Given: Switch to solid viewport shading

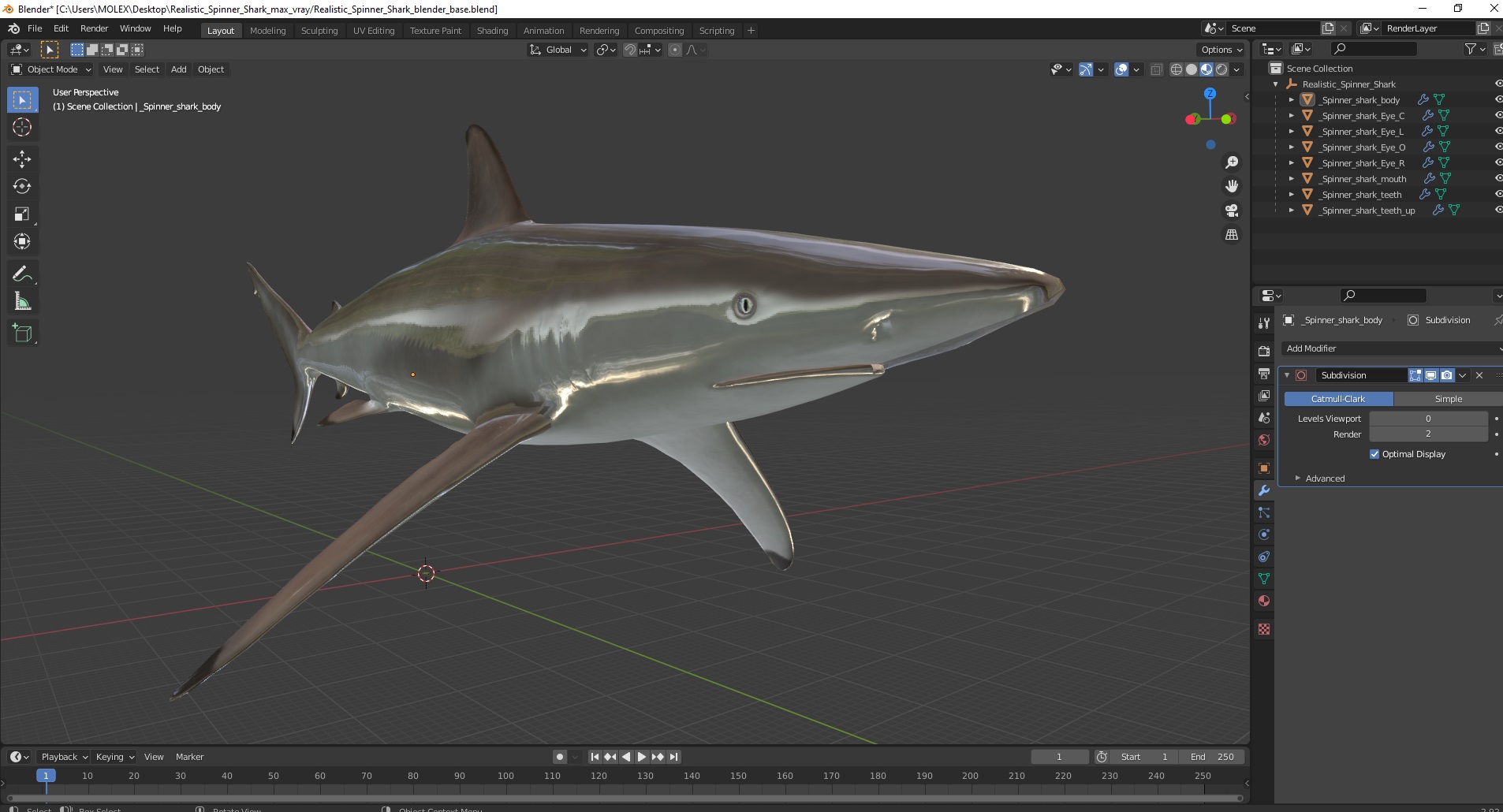Looking at the screenshot, I should tap(1192, 69).
